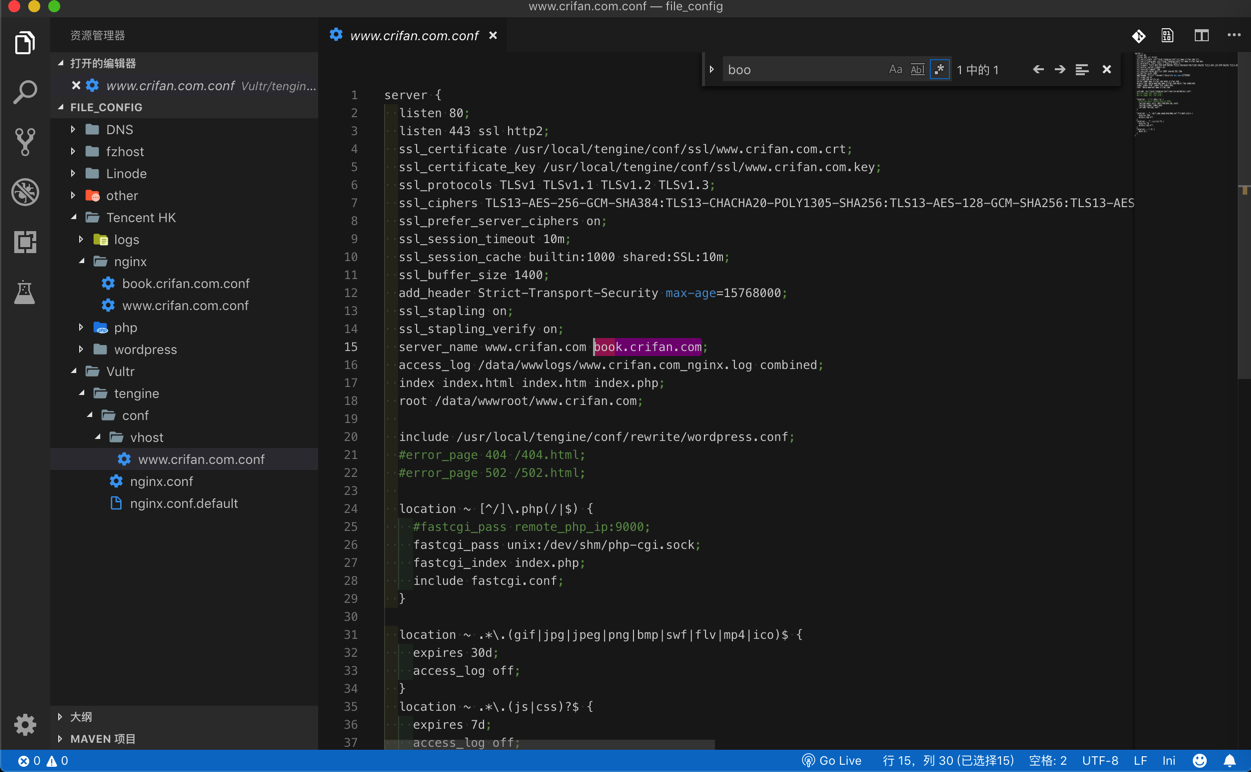Toggle Match Case in find widget
1251x772 pixels.
[x=895, y=70]
